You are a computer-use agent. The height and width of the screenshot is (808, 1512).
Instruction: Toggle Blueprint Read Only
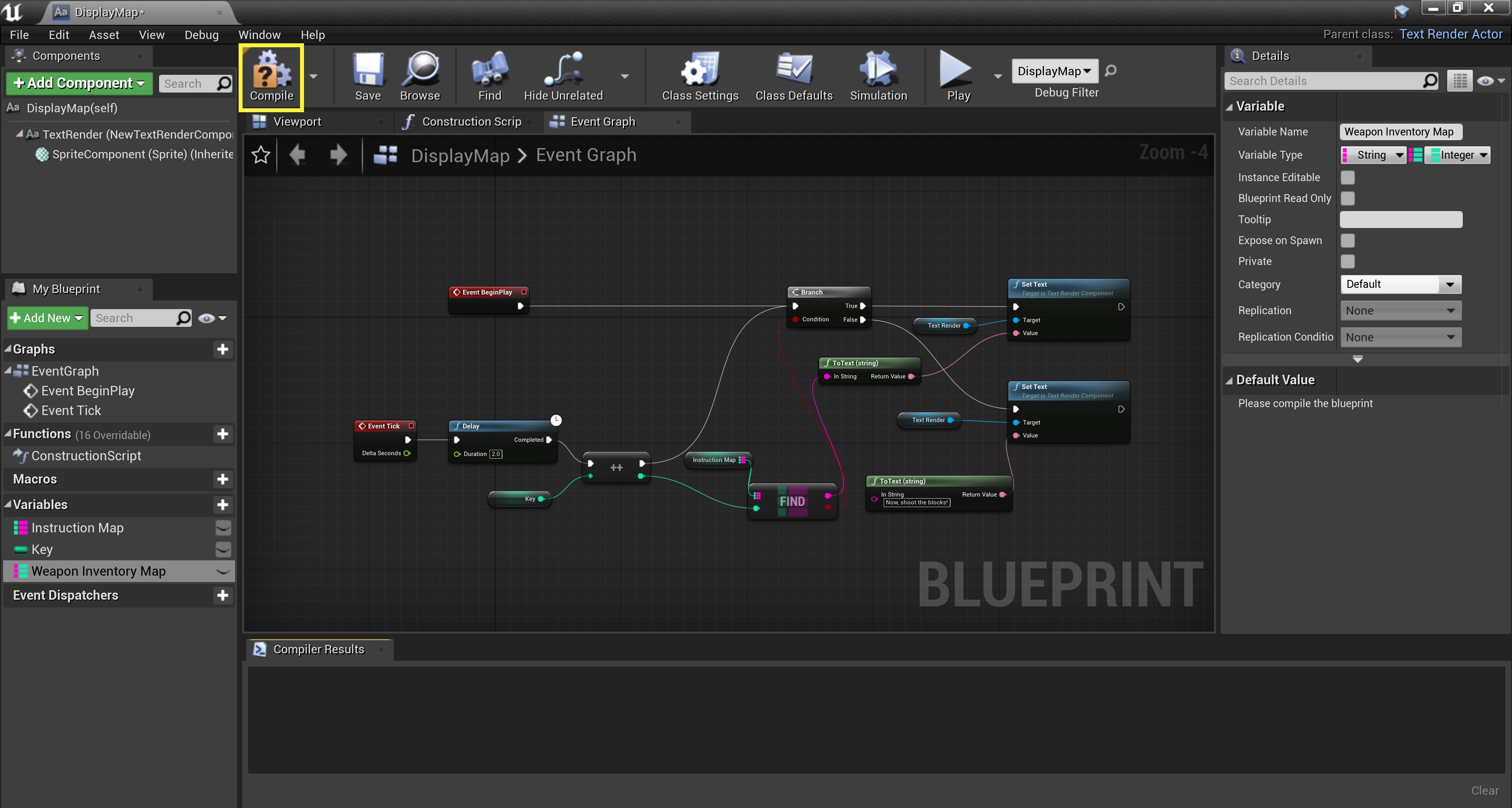click(x=1348, y=198)
